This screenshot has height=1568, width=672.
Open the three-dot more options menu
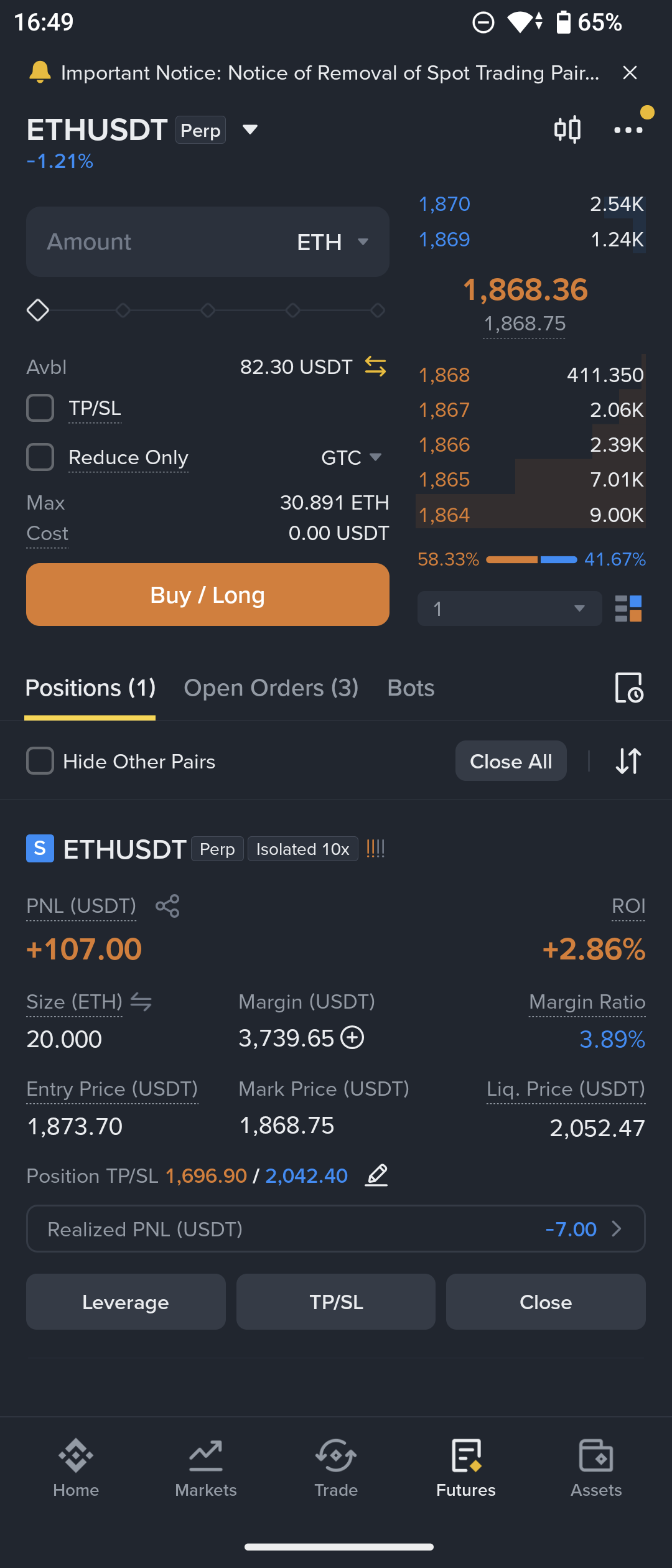pos(628,129)
